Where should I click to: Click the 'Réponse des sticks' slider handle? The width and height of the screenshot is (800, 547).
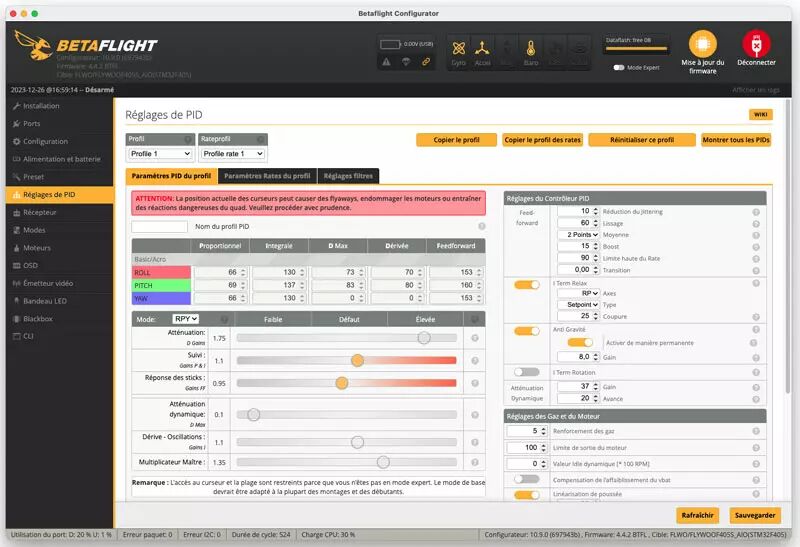click(341, 383)
